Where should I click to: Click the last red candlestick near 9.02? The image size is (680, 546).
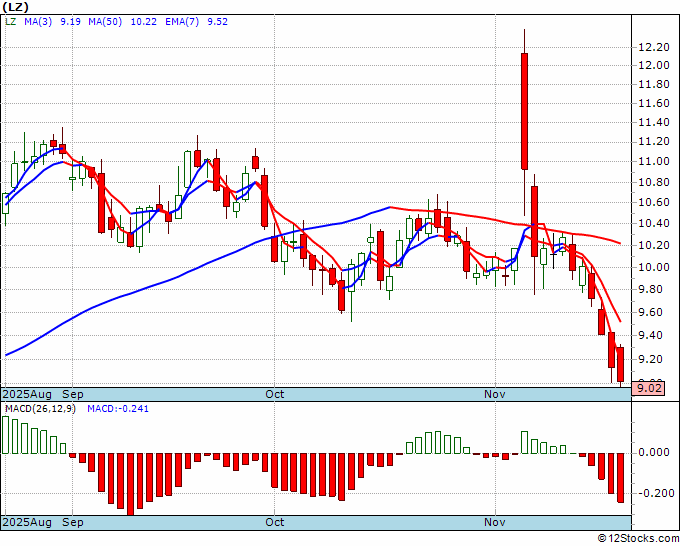[621, 364]
